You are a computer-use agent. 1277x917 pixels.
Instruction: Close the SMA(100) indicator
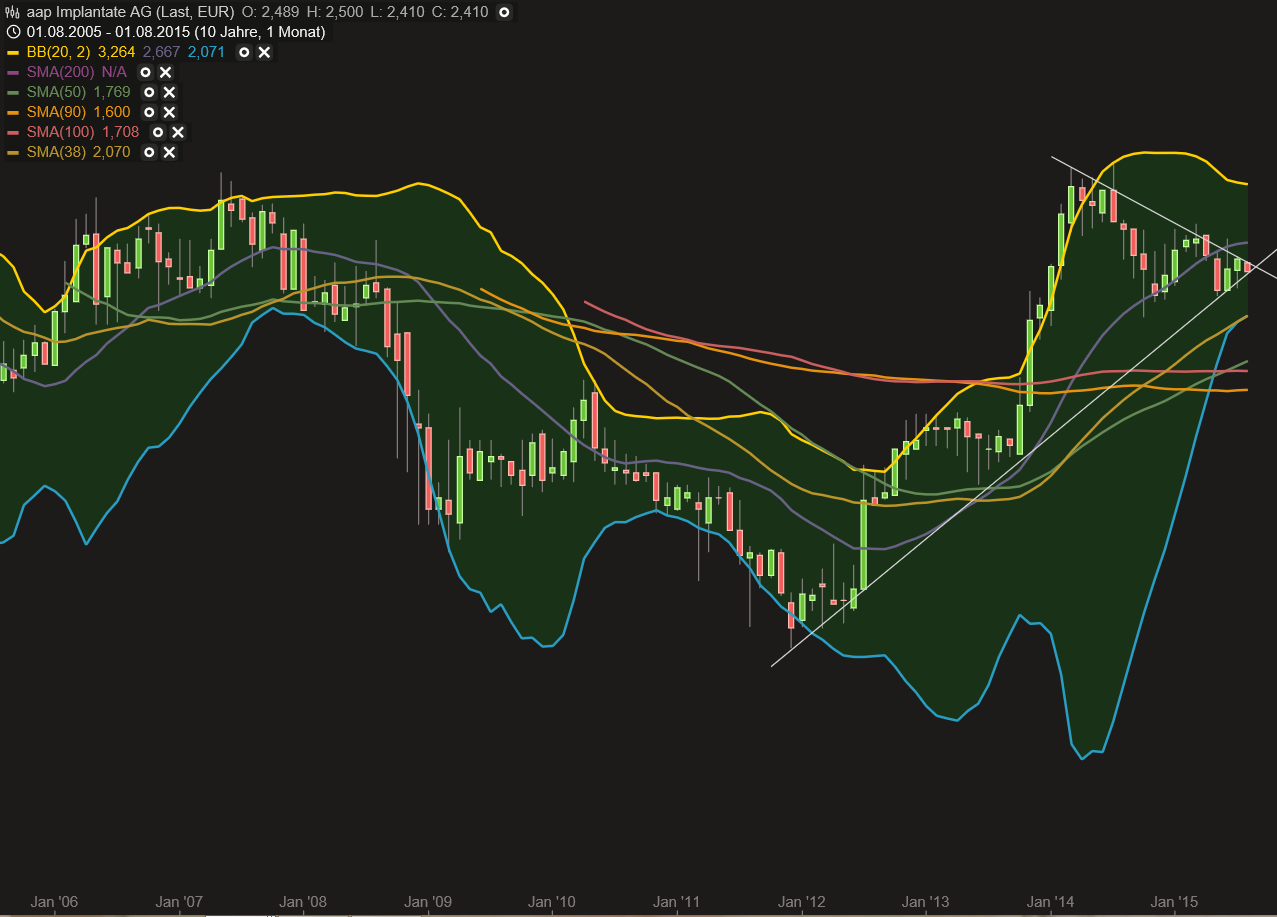(x=178, y=132)
